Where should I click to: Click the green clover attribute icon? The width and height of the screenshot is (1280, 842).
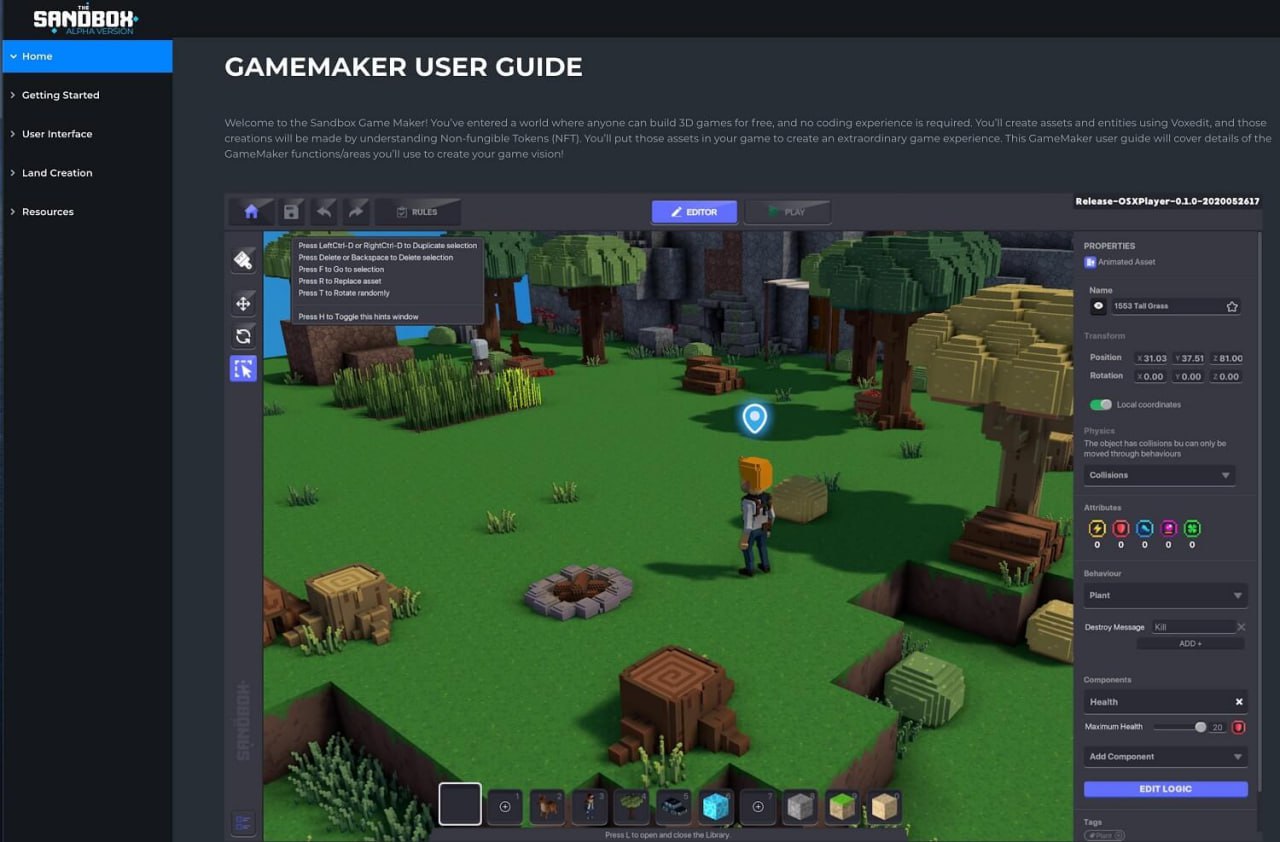(1192, 528)
